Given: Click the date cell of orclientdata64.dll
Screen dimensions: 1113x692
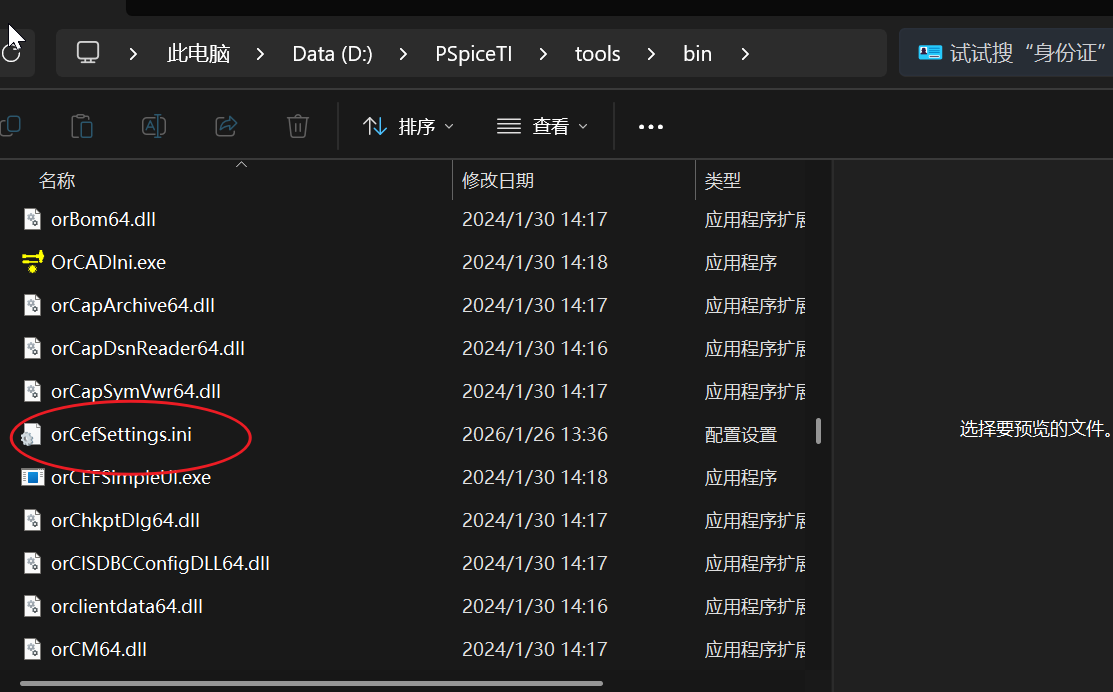Looking at the screenshot, I should point(534,606).
